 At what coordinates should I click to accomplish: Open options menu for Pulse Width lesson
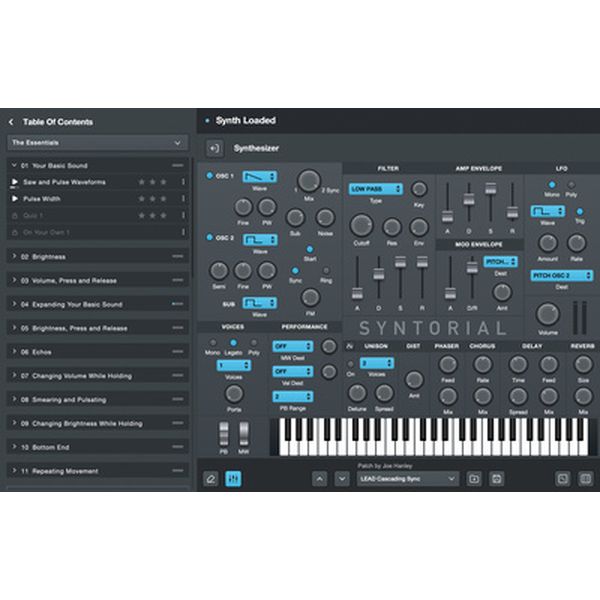coord(183,198)
